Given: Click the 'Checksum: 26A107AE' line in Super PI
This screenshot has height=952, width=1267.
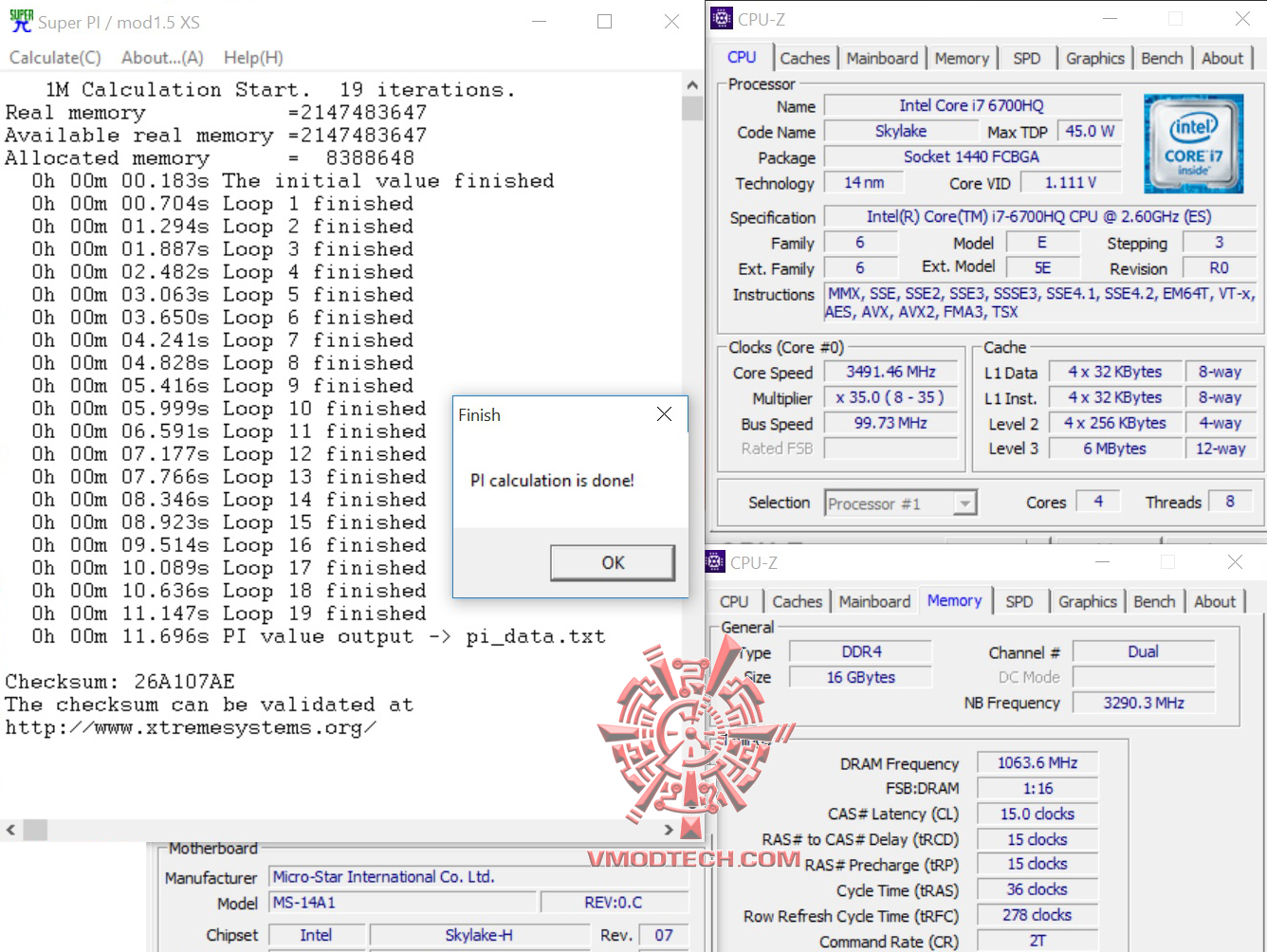Looking at the screenshot, I should pos(119,682).
